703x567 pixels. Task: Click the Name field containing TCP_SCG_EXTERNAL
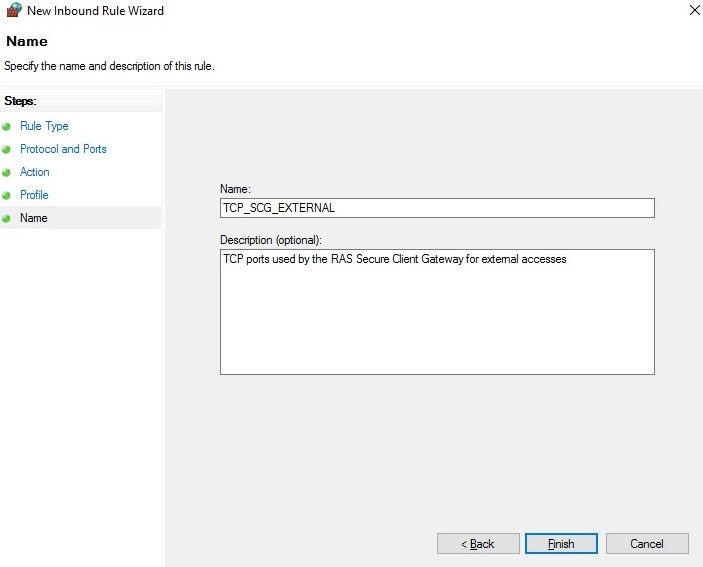point(437,208)
